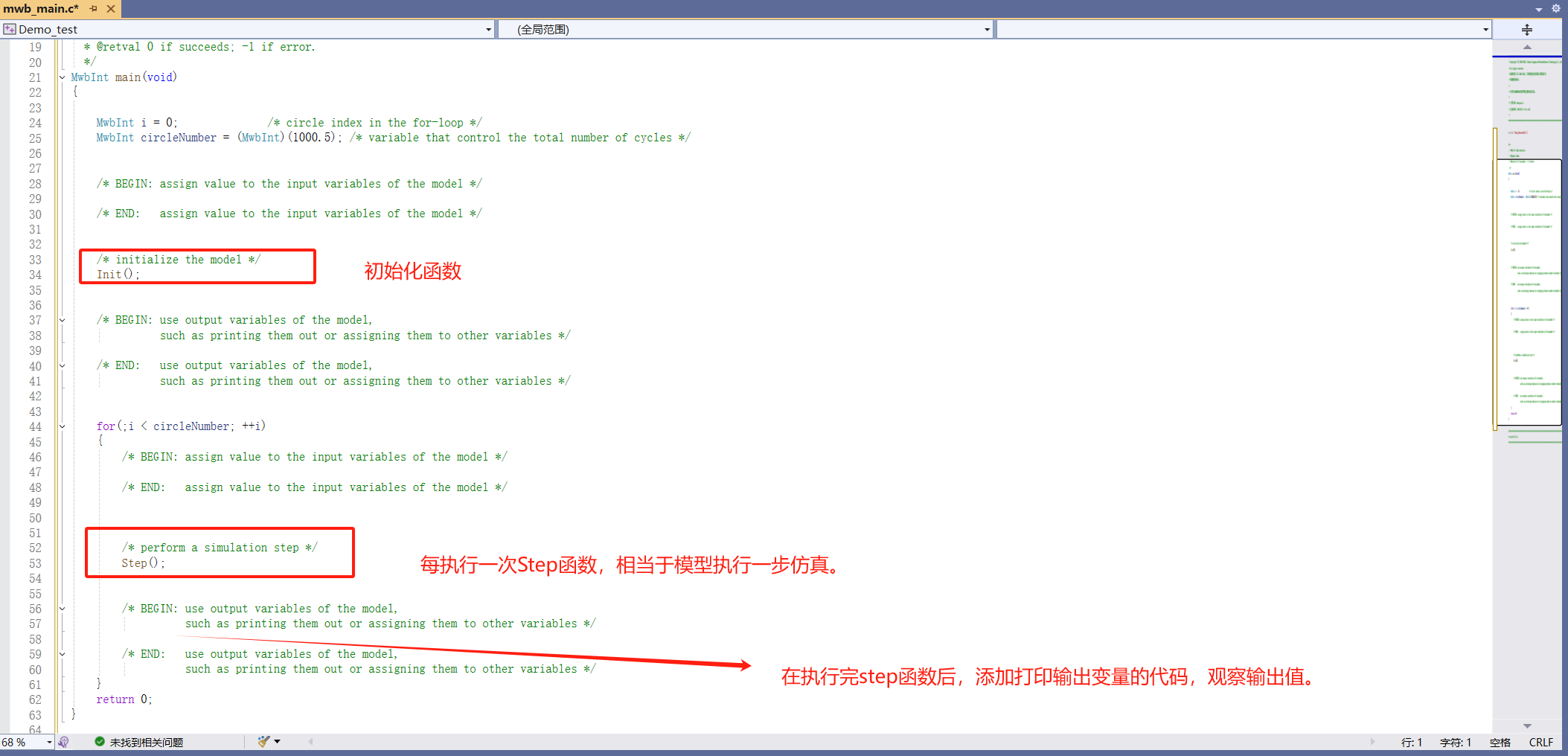Open the tab settings gear icon
This screenshot has height=756, width=1568.
pyautogui.click(x=1555, y=8)
